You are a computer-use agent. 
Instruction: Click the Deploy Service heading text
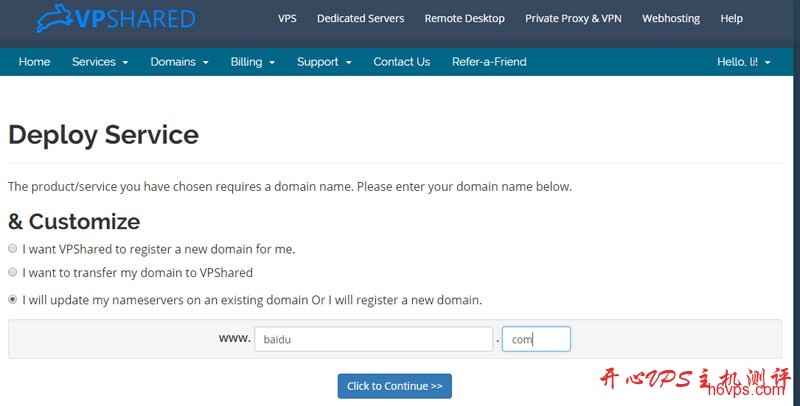click(x=104, y=135)
